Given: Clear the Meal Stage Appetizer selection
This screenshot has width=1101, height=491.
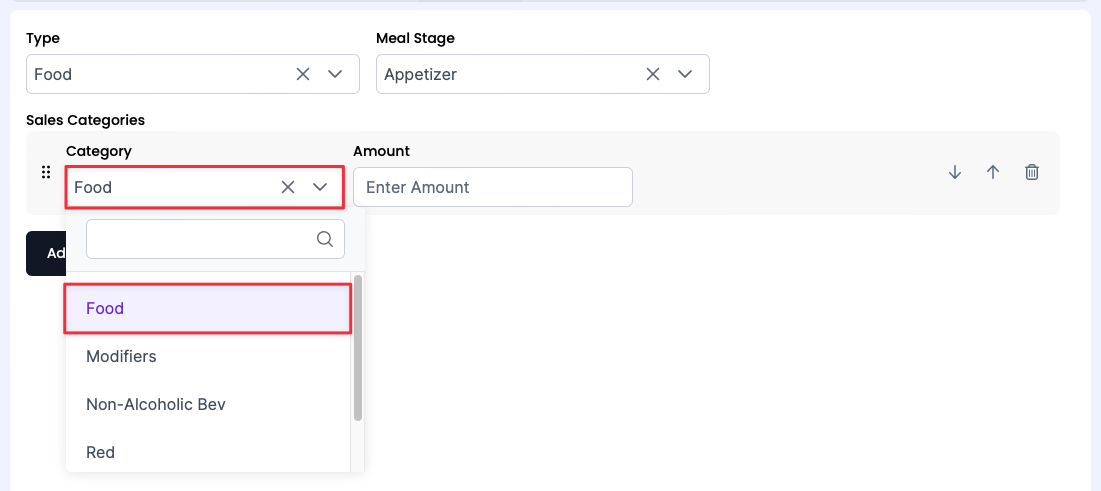Looking at the screenshot, I should (653, 74).
